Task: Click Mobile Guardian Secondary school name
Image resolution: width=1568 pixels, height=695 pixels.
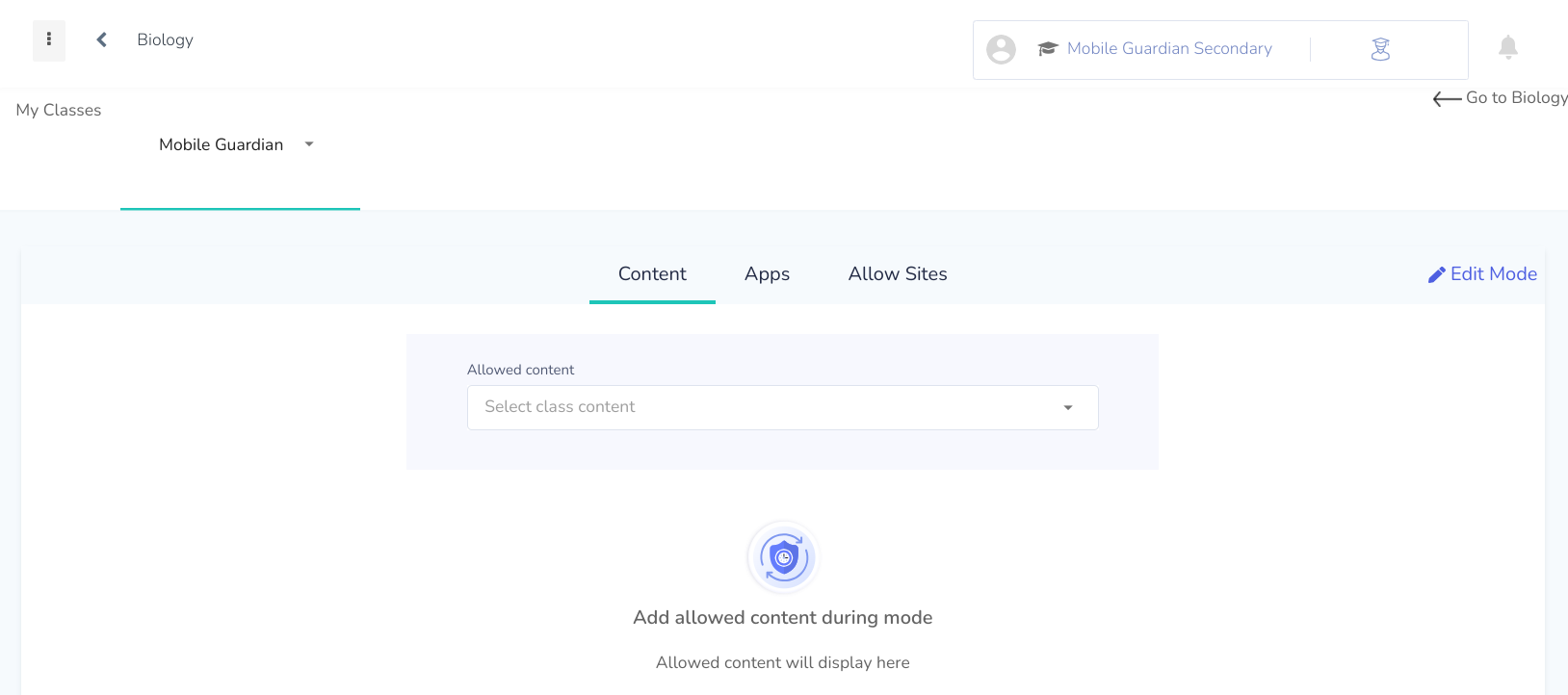Action: (1169, 49)
